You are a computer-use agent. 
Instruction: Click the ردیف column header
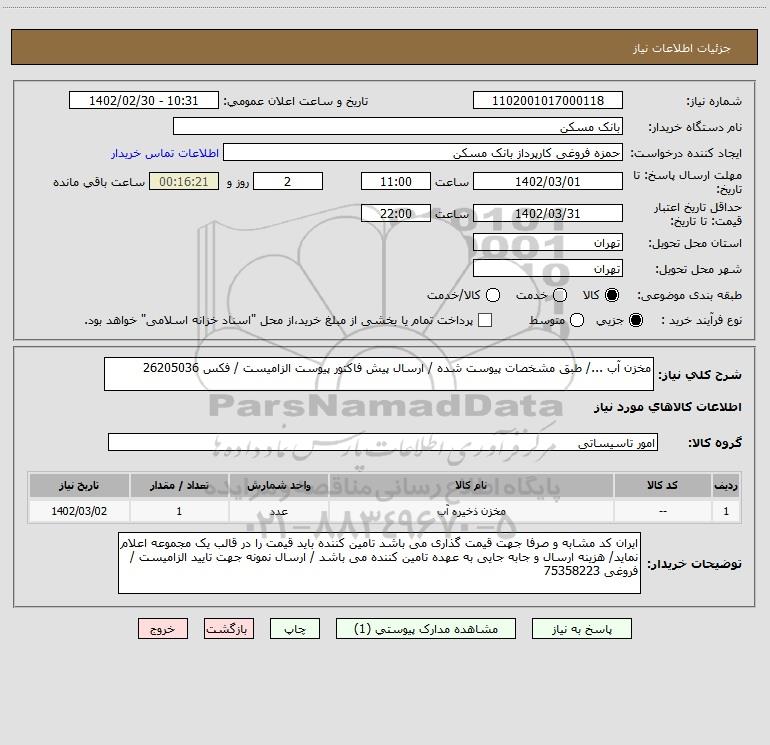[726, 485]
